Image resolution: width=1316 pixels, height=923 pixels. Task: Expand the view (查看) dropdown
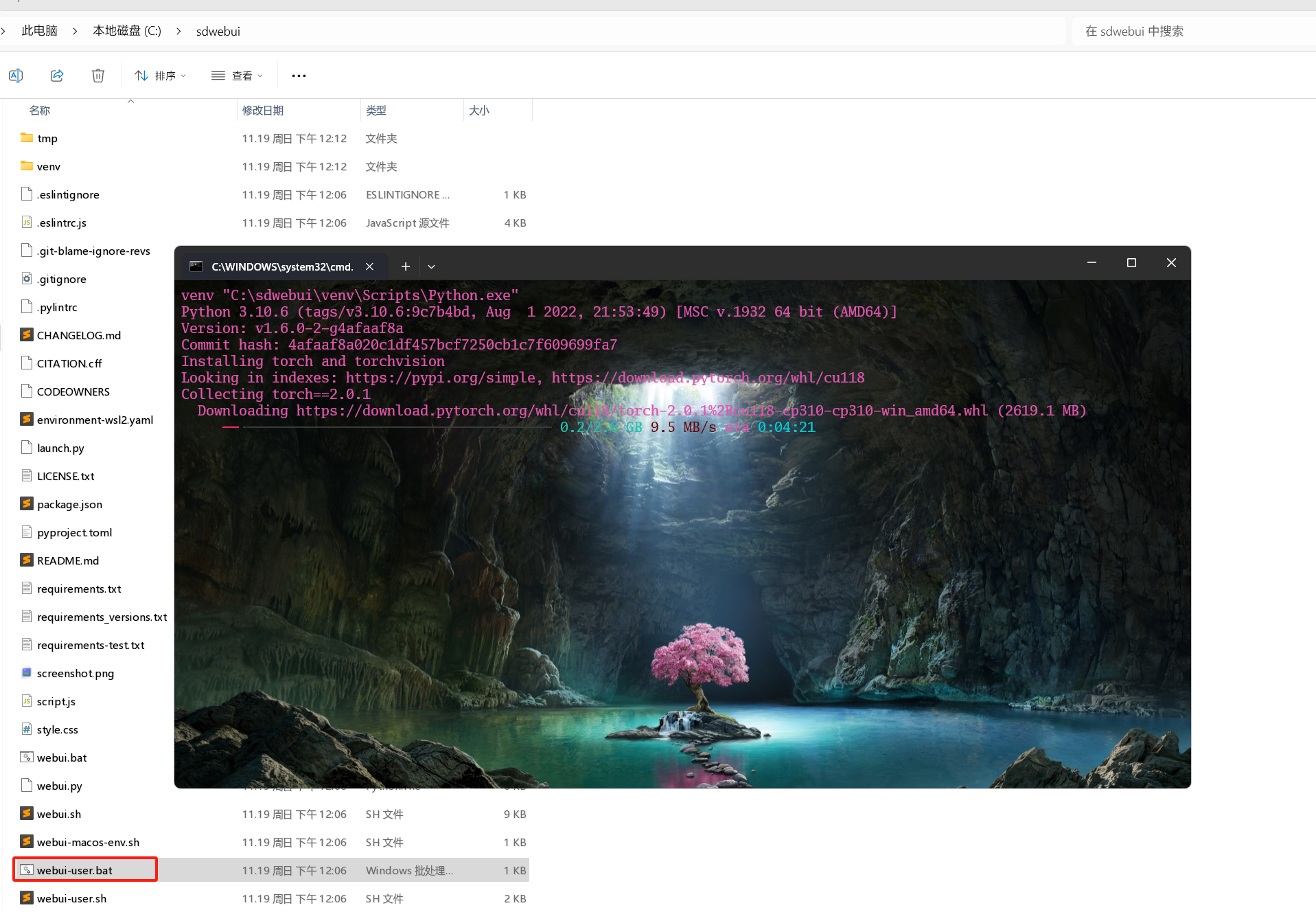pyautogui.click(x=238, y=76)
